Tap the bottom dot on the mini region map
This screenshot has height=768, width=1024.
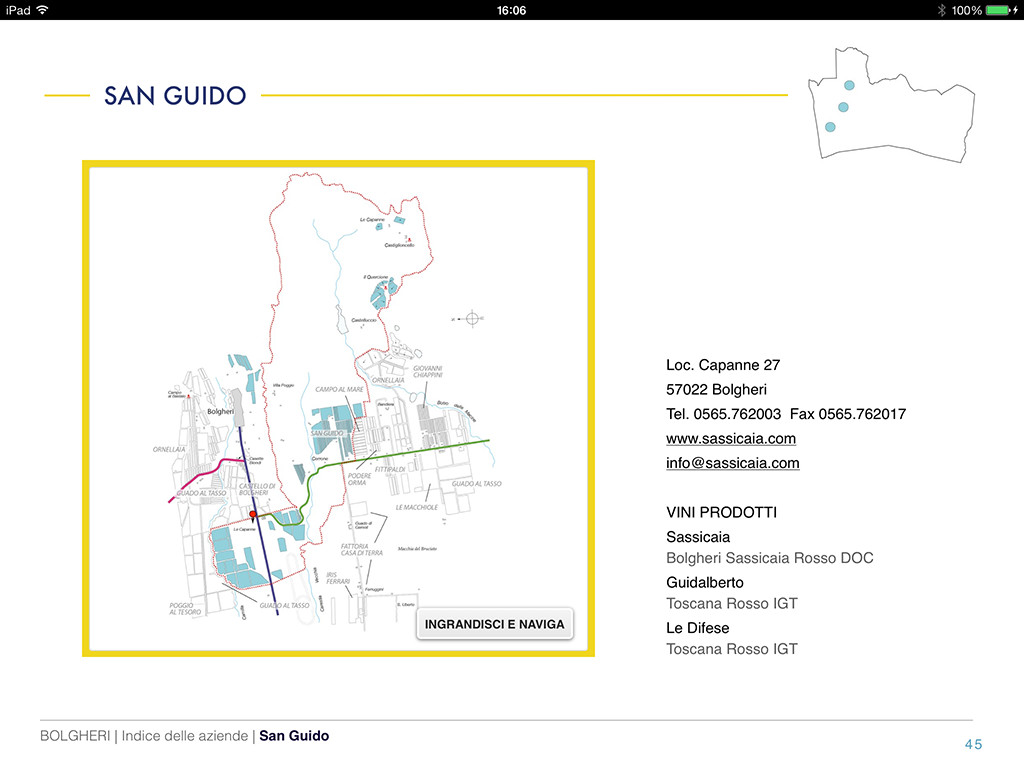point(830,127)
